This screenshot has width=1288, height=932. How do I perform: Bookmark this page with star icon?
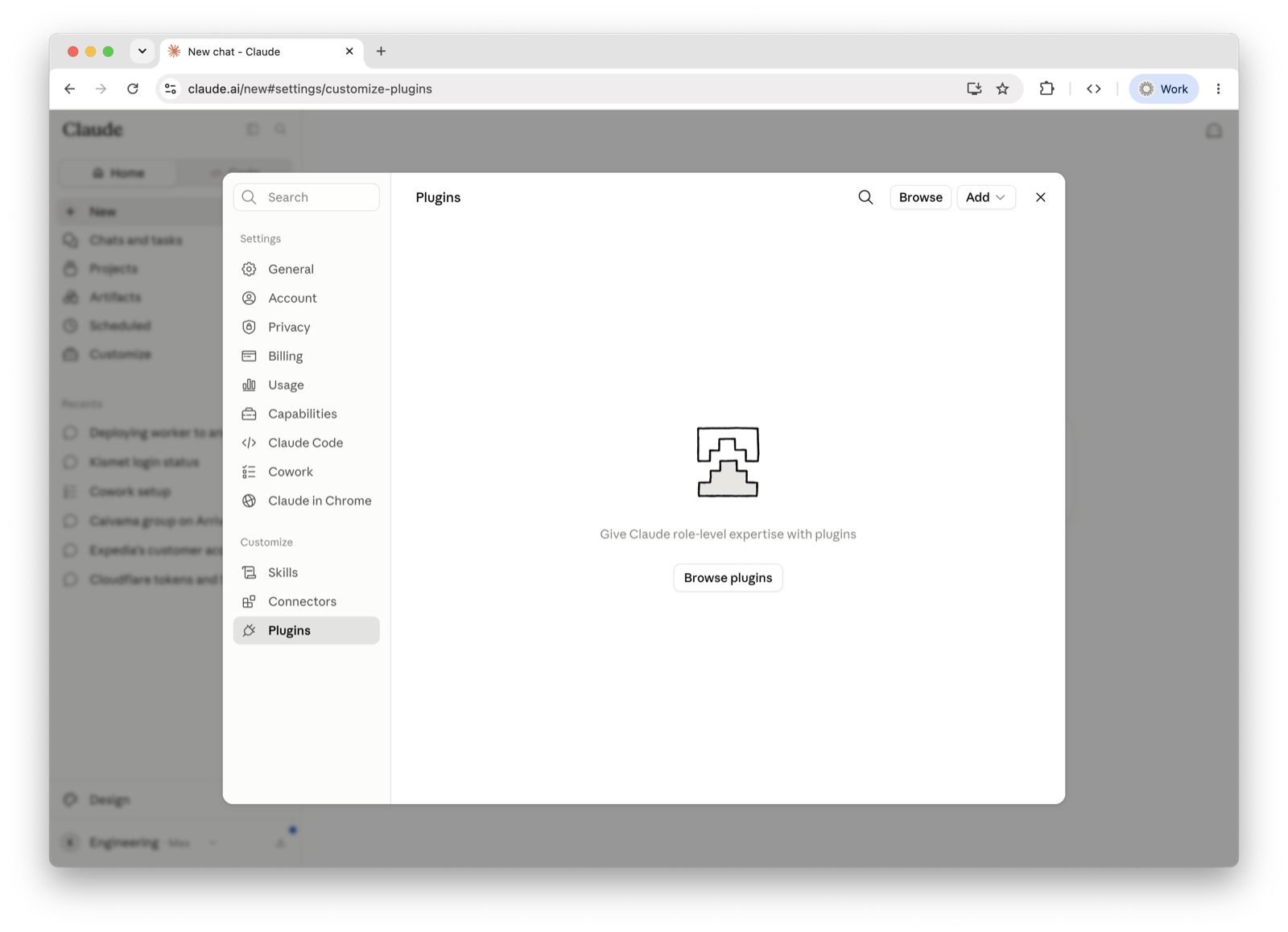point(1002,89)
